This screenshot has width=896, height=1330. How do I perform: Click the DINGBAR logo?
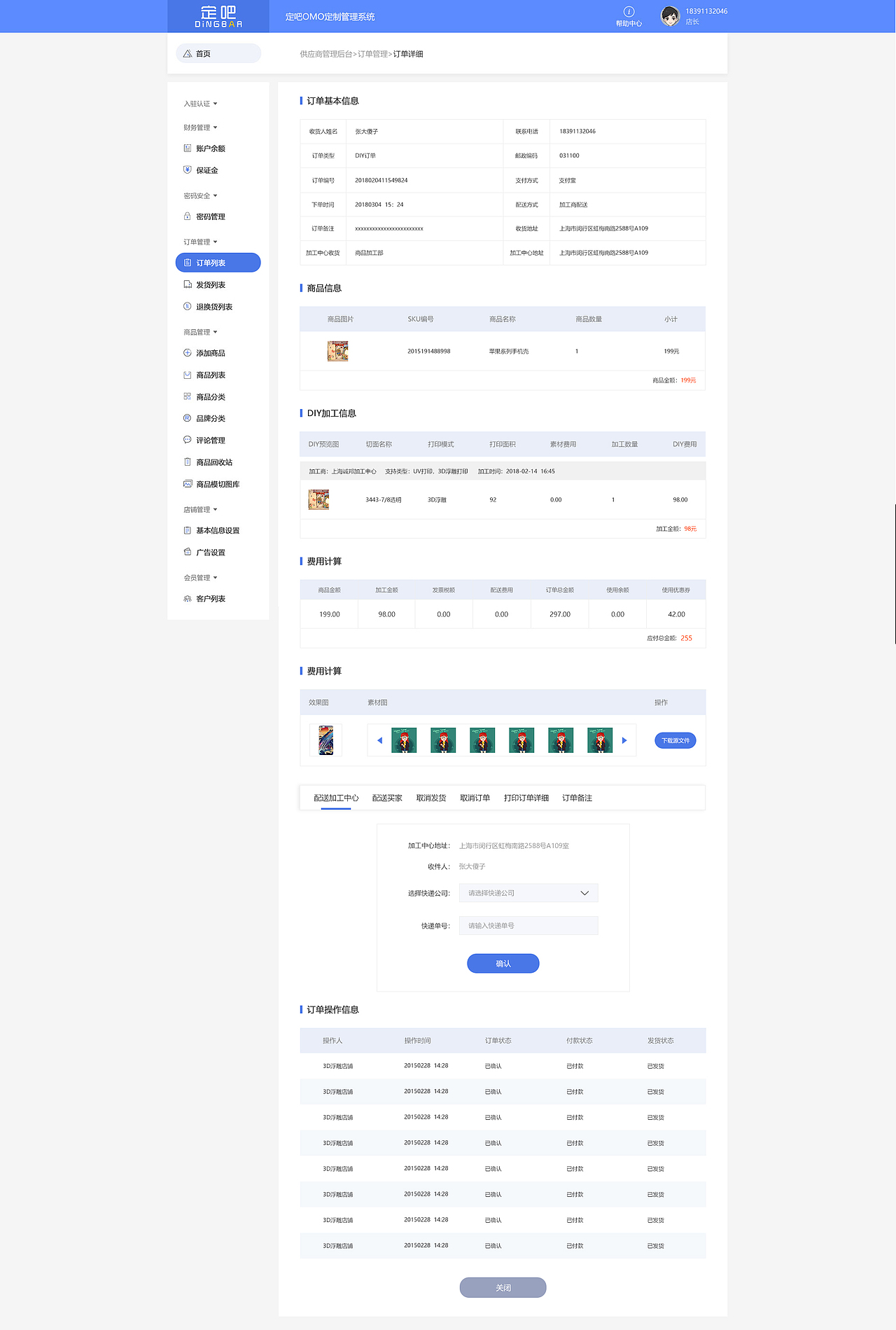pyautogui.click(x=218, y=16)
